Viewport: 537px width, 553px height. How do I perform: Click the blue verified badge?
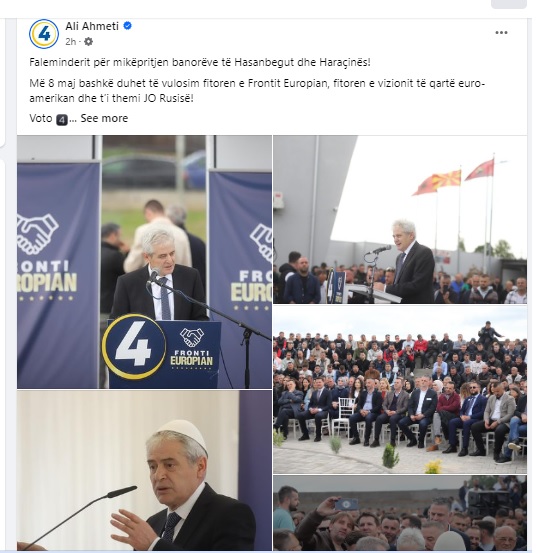(x=128, y=26)
